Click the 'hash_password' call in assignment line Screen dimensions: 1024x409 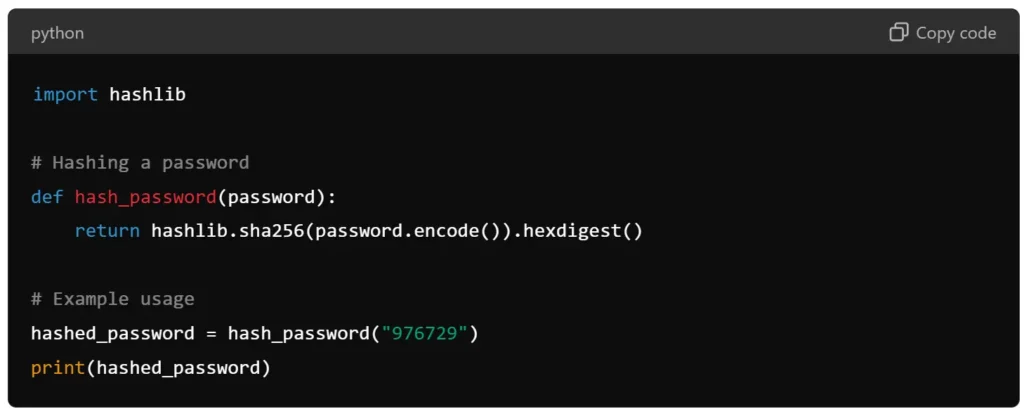coord(298,334)
